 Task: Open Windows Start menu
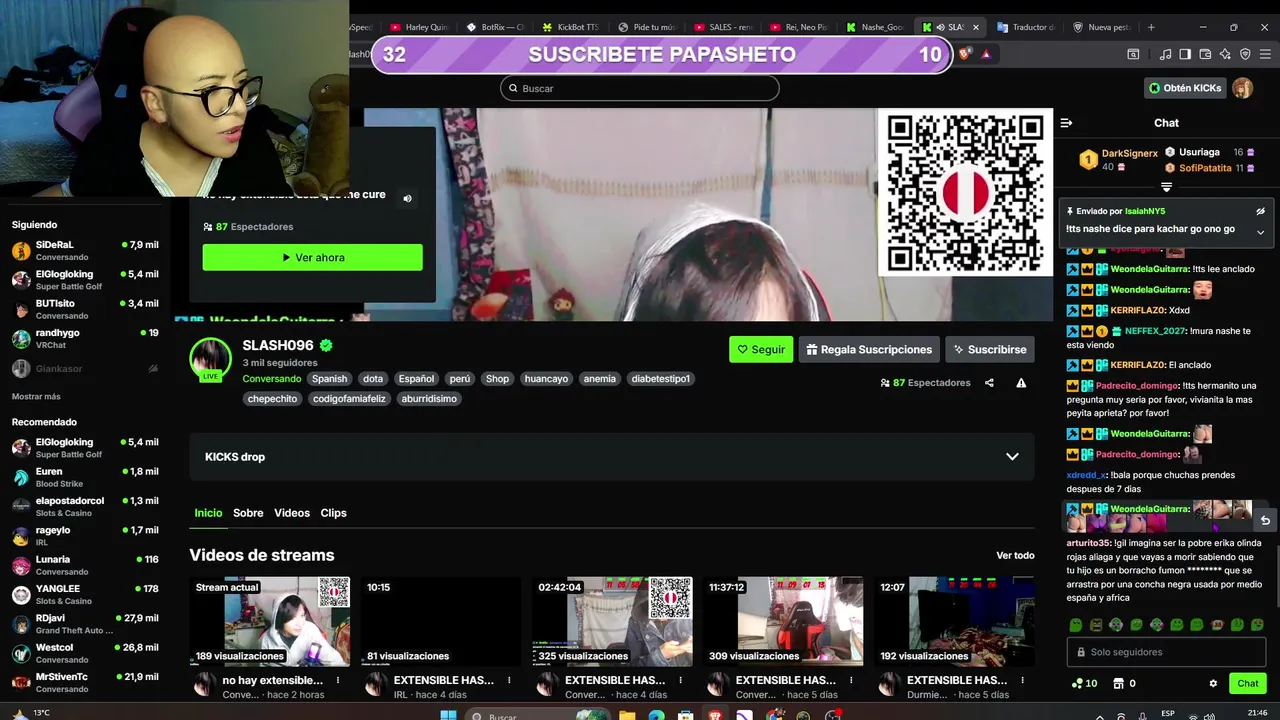pyautogui.click(x=448, y=714)
